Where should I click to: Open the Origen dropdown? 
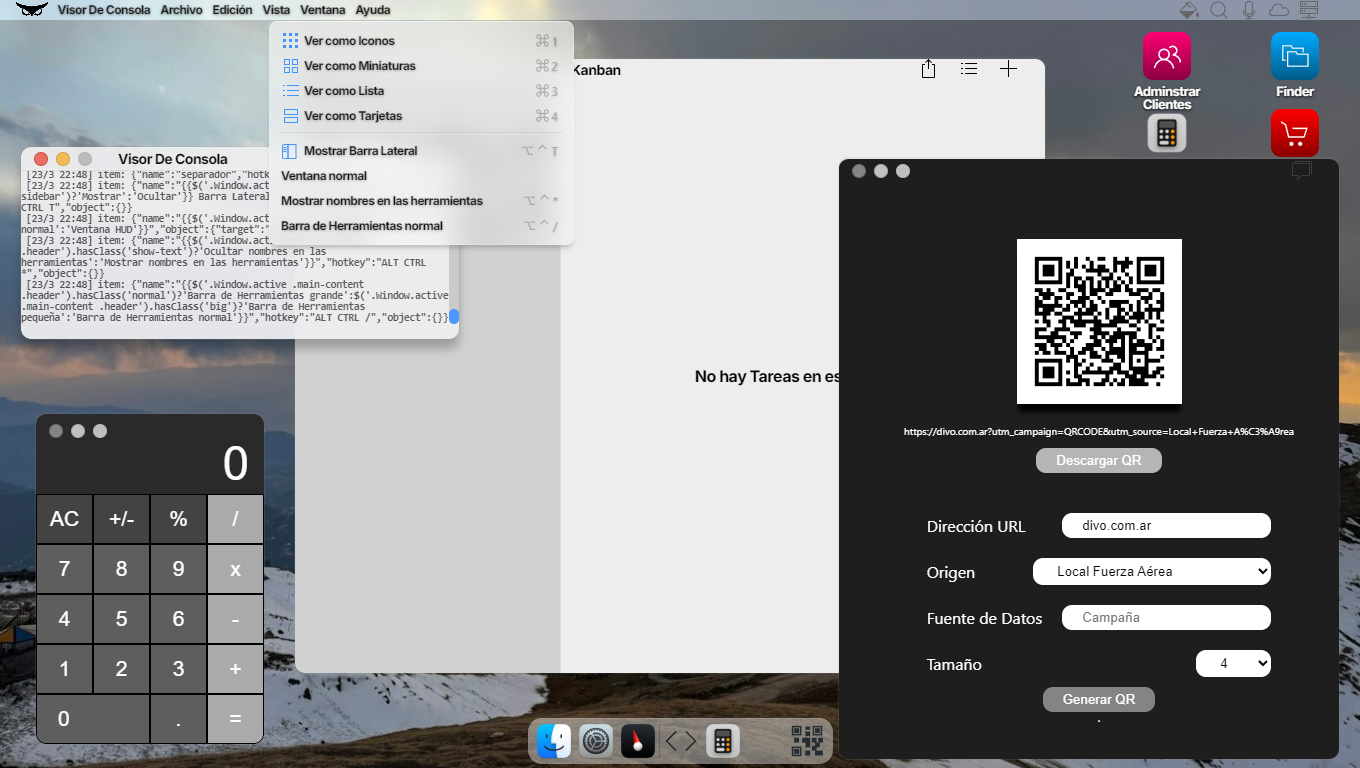click(1151, 572)
